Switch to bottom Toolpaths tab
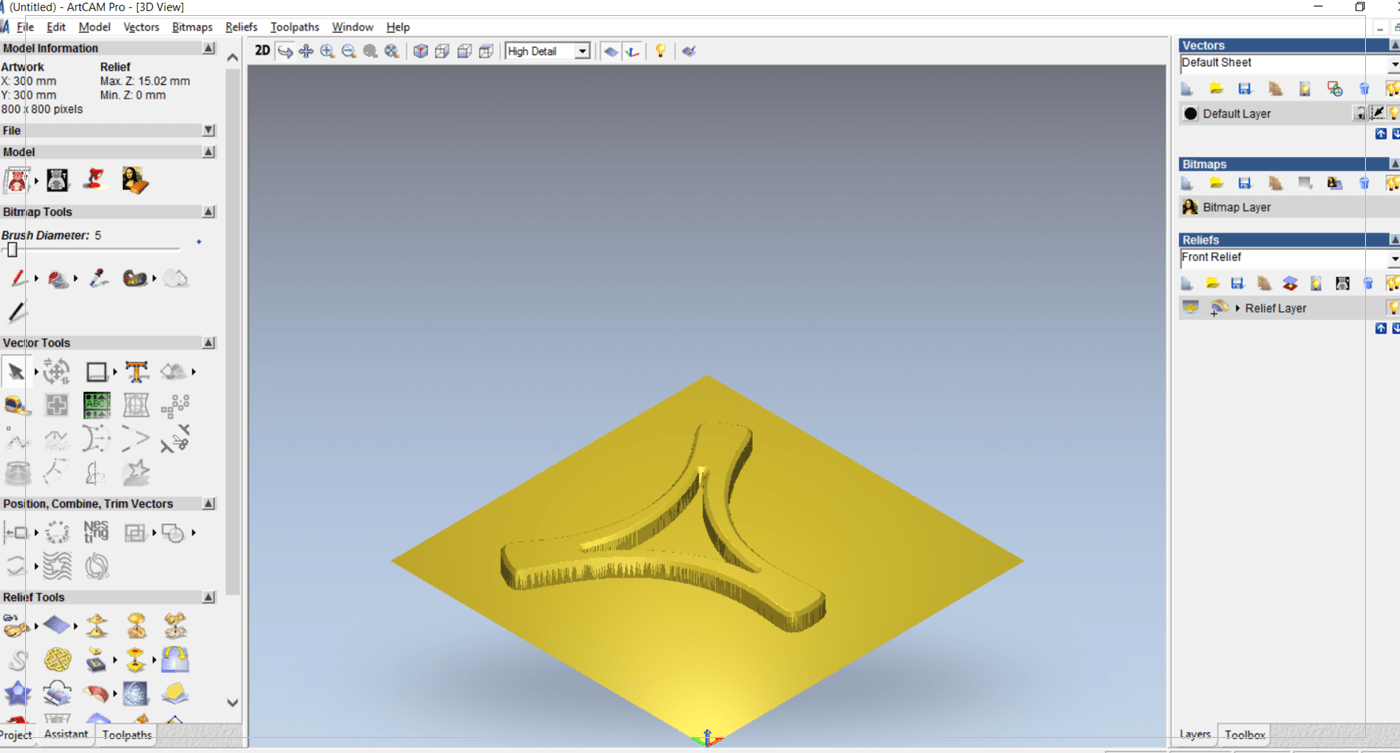Image resolution: width=1400 pixels, height=753 pixels. pos(127,734)
